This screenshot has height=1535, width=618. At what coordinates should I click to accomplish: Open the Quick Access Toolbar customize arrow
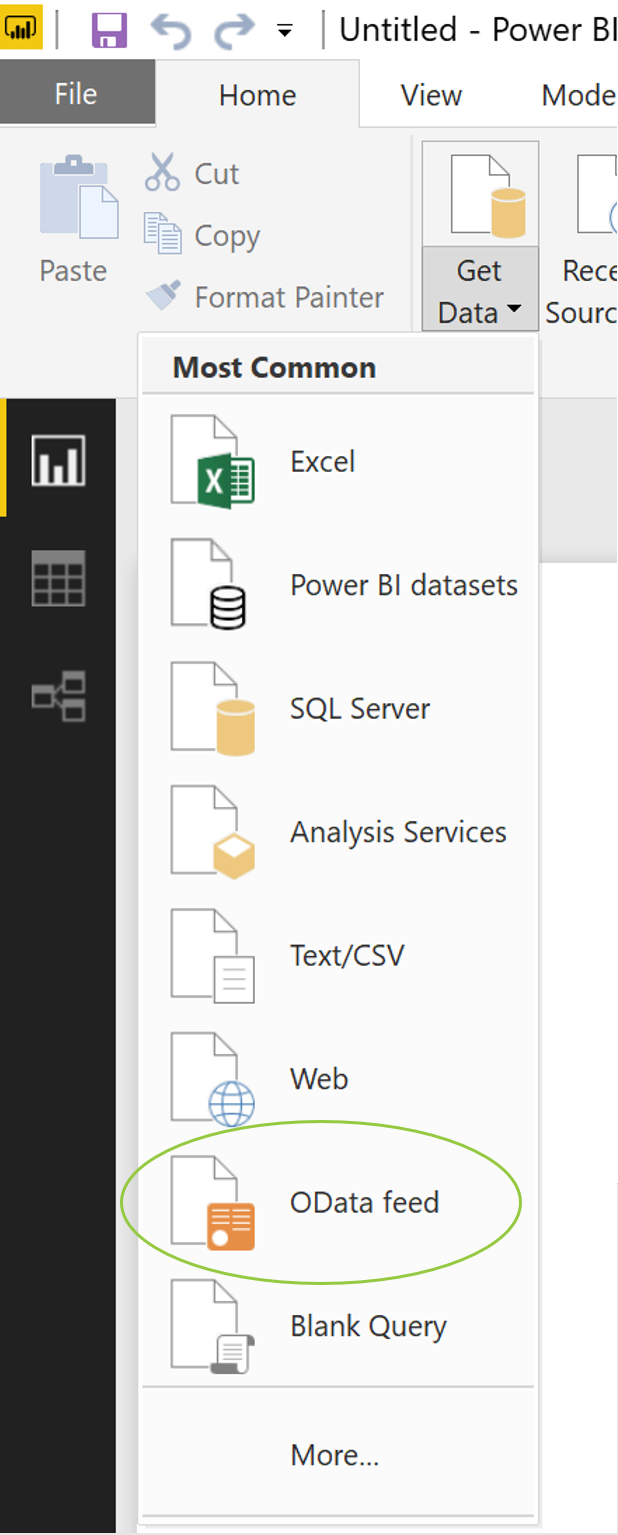285,31
